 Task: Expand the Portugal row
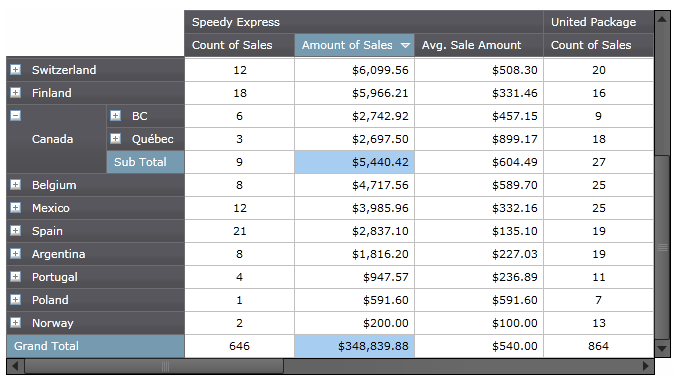[15, 277]
